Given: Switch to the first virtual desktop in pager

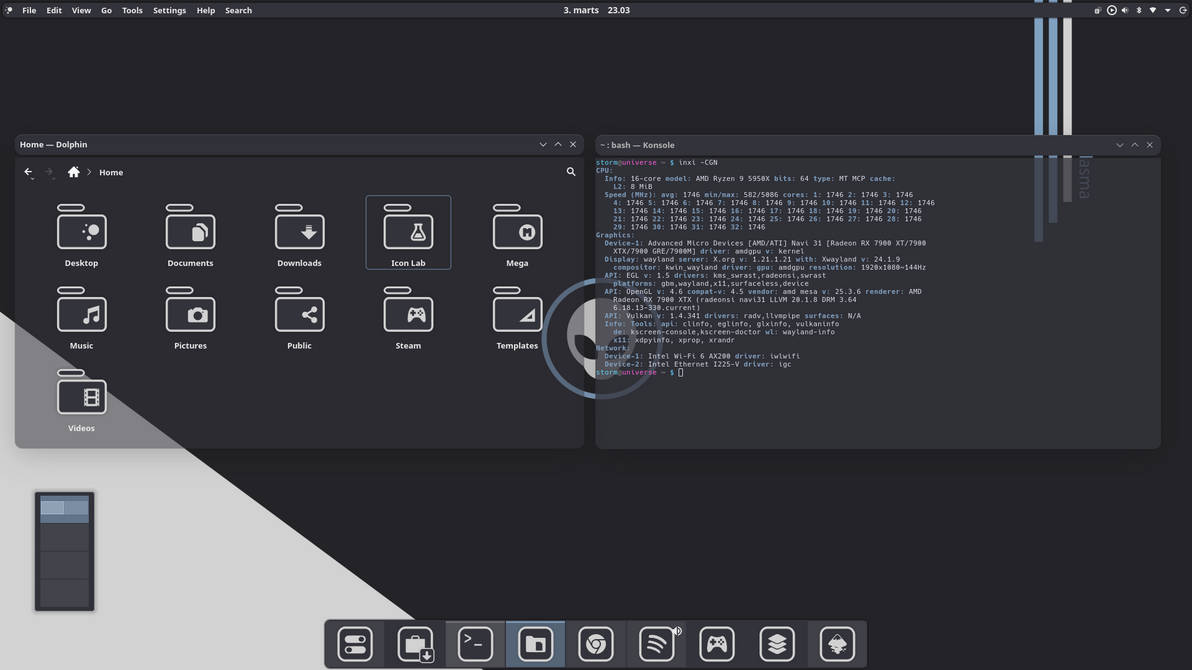Looking at the screenshot, I should coord(65,508).
